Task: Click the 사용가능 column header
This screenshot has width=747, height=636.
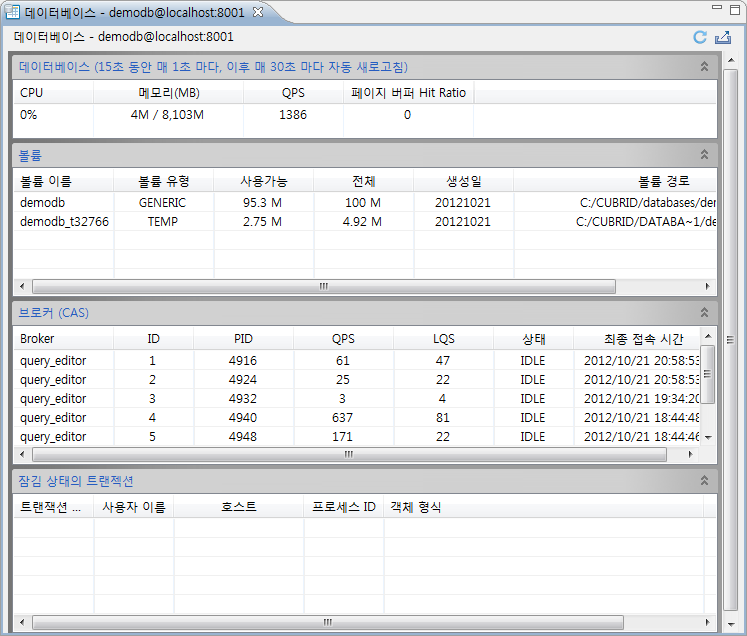Action: click(x=263, y=181)
